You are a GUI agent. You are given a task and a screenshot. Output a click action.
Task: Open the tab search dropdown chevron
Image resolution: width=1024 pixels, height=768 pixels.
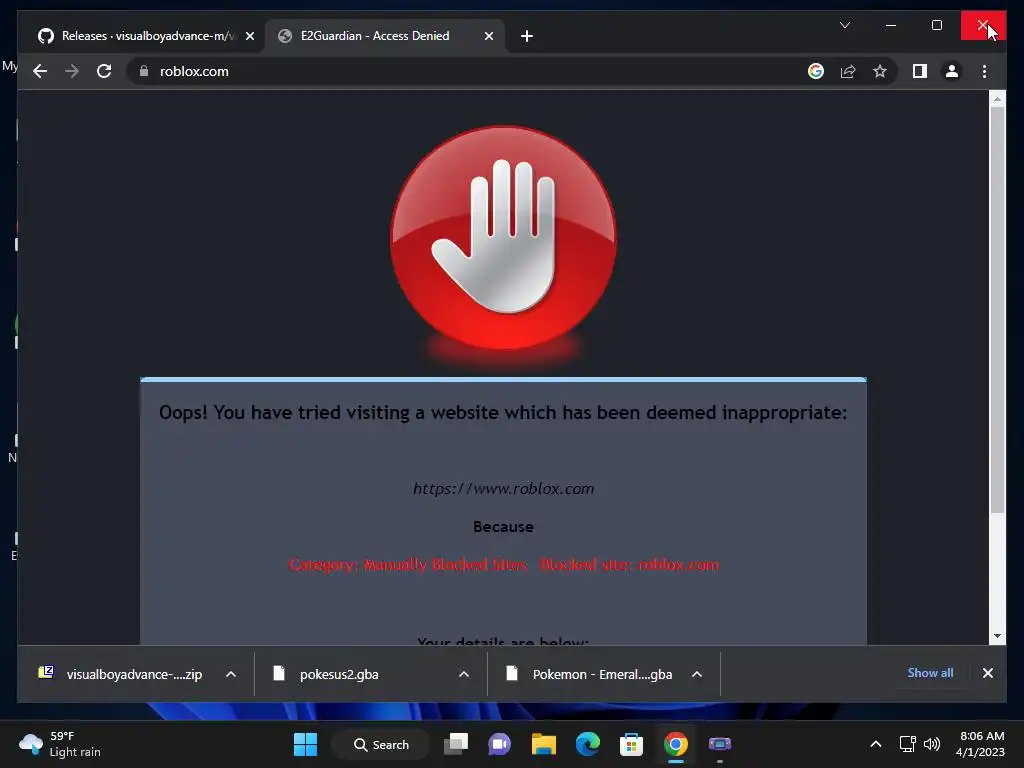844,25
